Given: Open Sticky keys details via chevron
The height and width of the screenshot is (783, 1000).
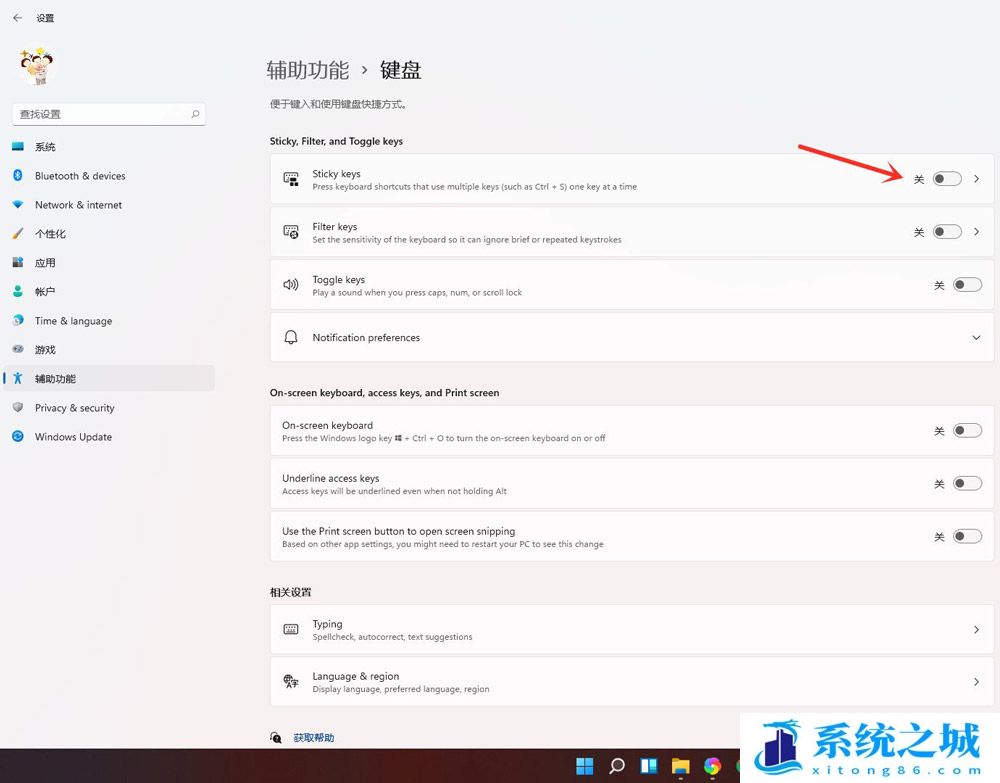Looking at the screenshot, I should pos(977,179).
